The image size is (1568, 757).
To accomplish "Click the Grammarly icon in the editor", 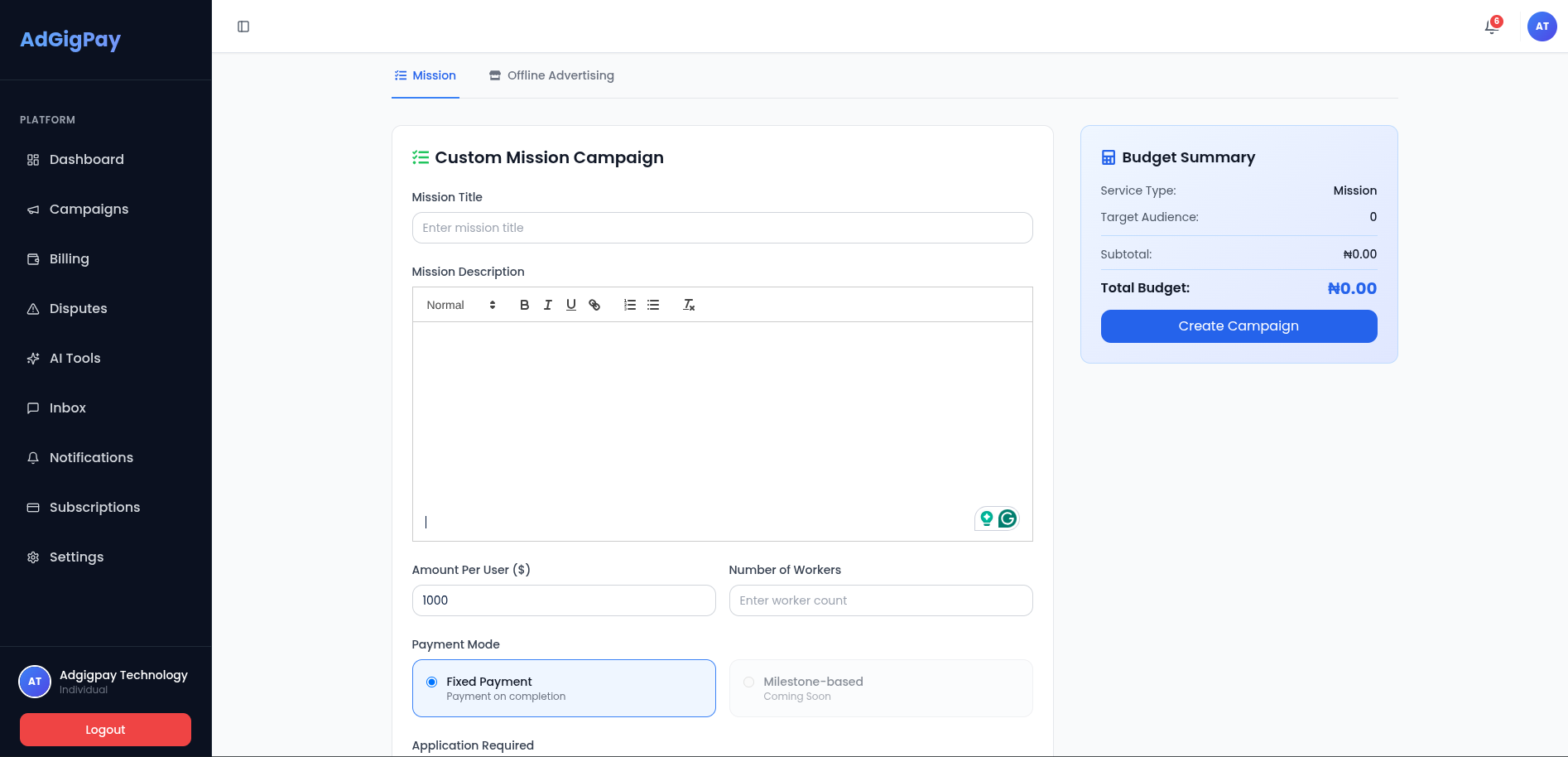I will [1008, 518].
